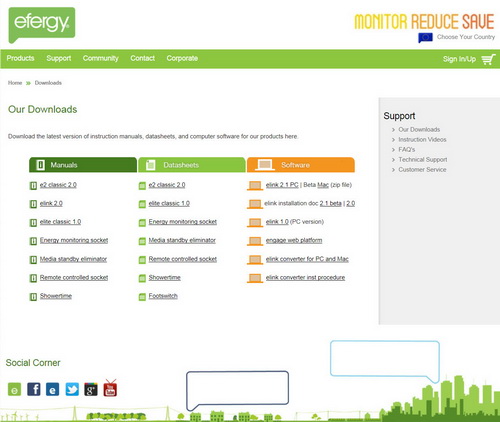Viewport: 500px width, 422px height.
Task: Visit the YouTube channel icon
Action: (110, 388)
